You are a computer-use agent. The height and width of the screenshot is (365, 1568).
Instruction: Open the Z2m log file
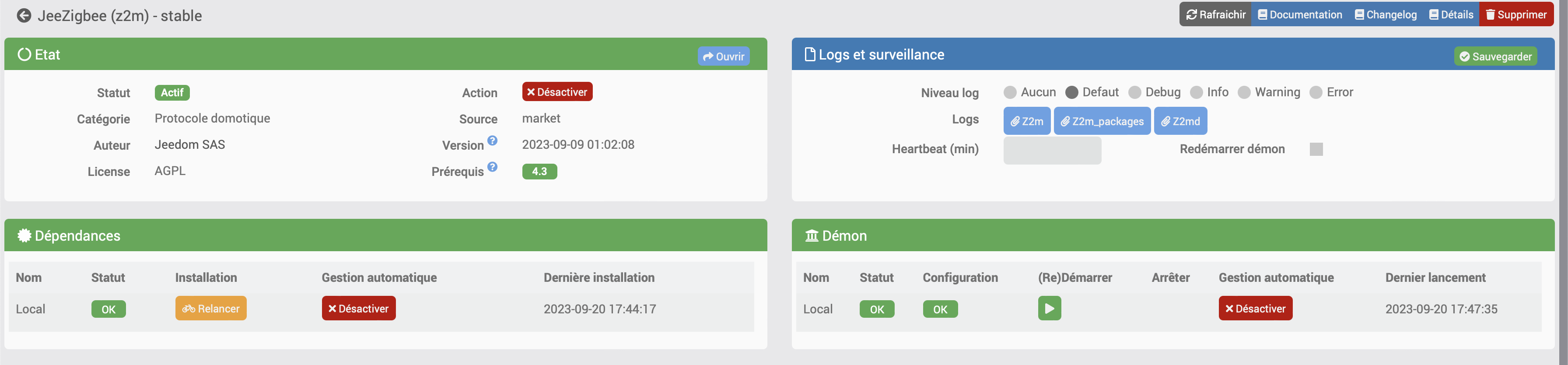pyautogui.click(x=1026, y=121)
